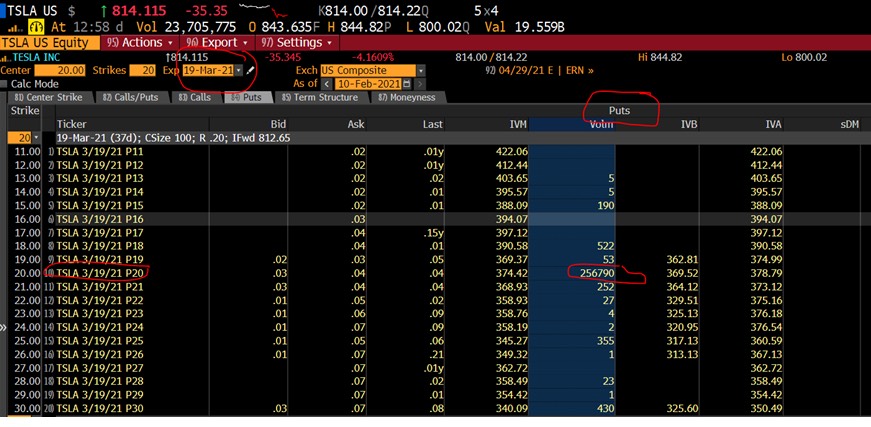
Task: Click the bar chart icon beside TESLA INC
Action: coord(6,57)
